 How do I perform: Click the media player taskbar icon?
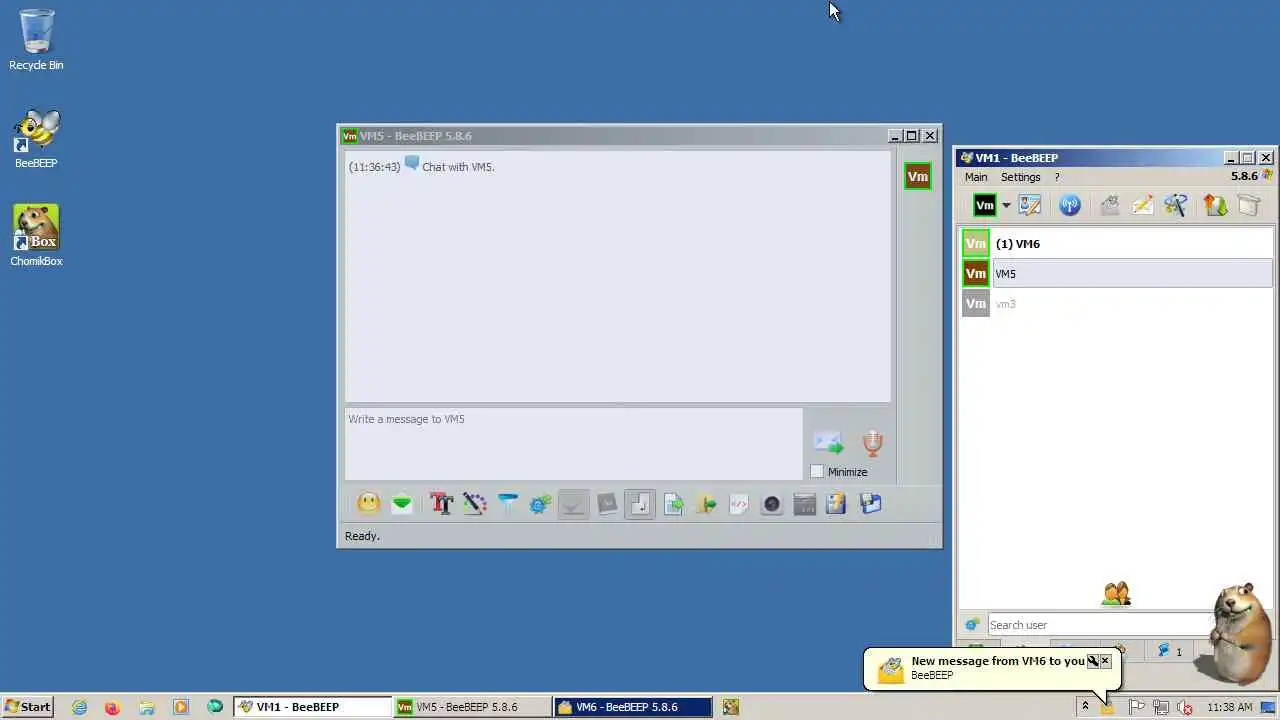pos(181,707)
